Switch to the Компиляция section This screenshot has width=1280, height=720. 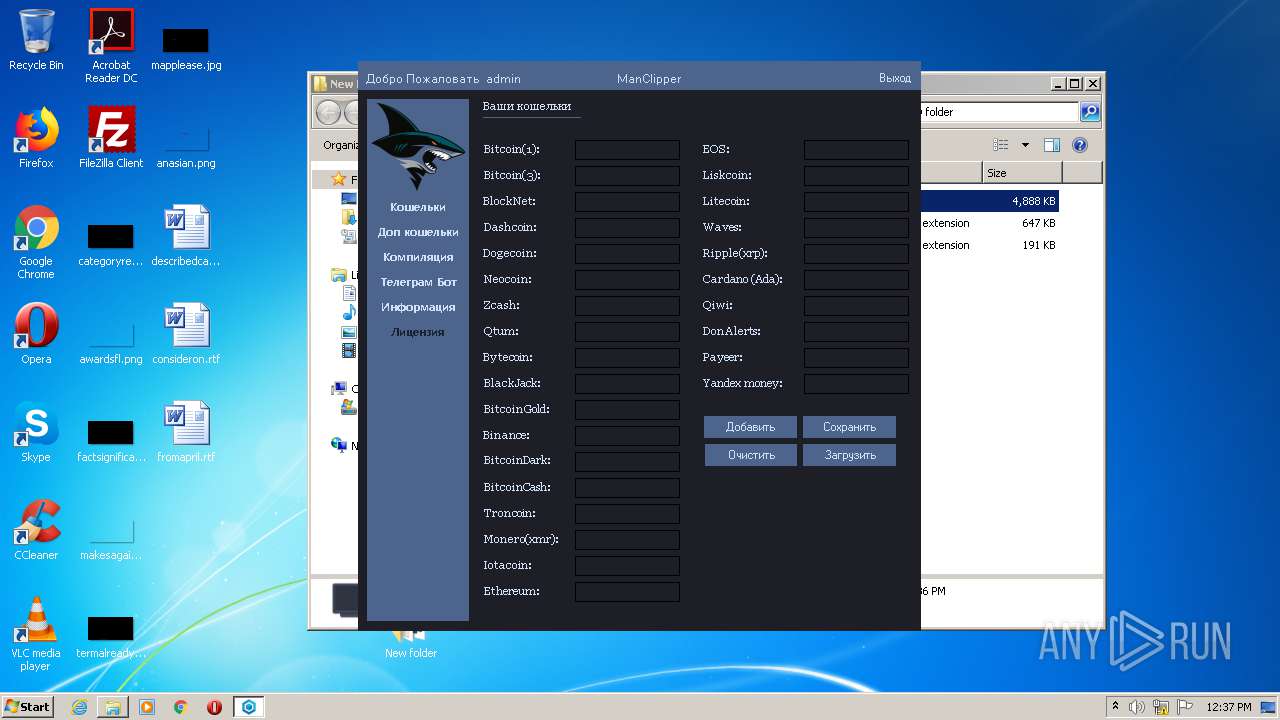point(418,257)
